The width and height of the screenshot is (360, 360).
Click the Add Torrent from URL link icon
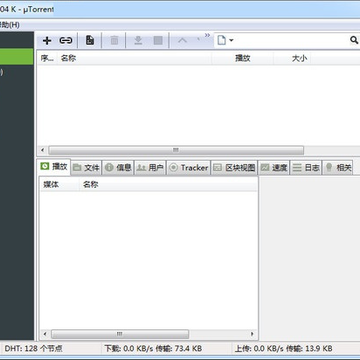tap(66, 41)
